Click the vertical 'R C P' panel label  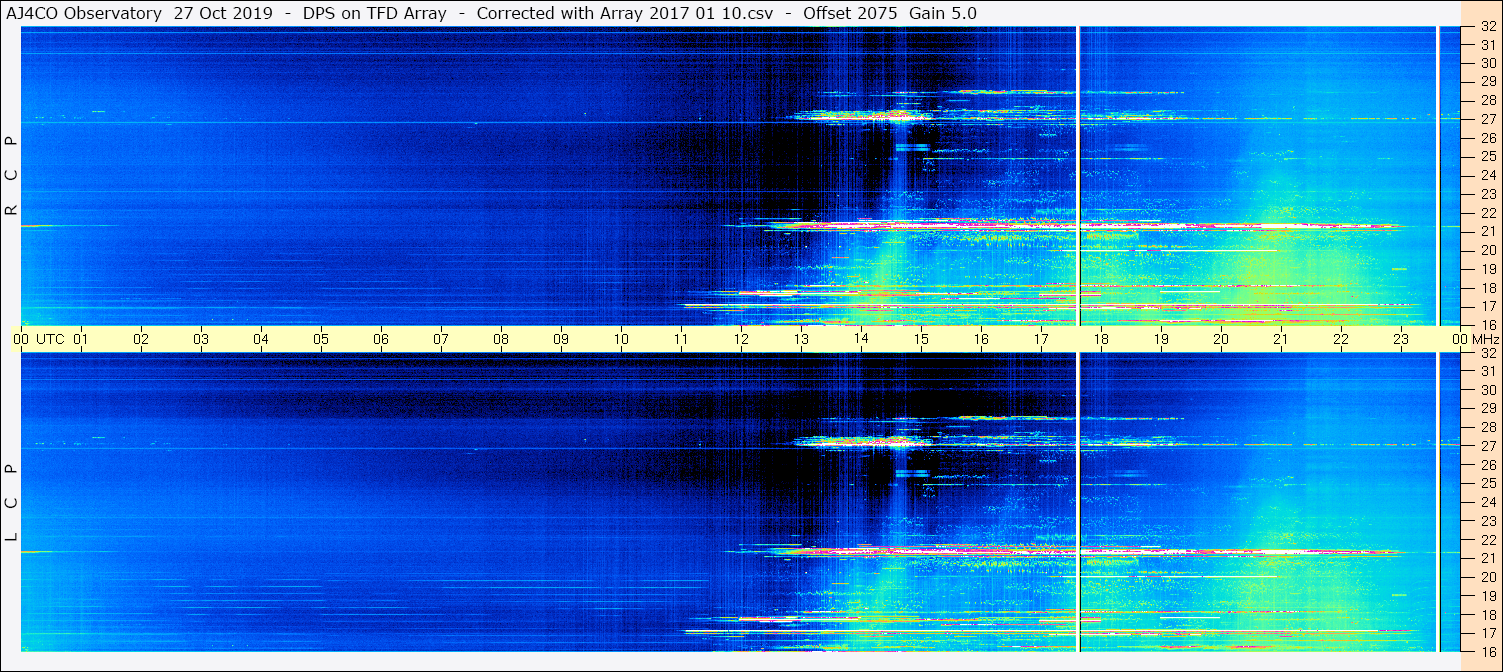[12, 176]
